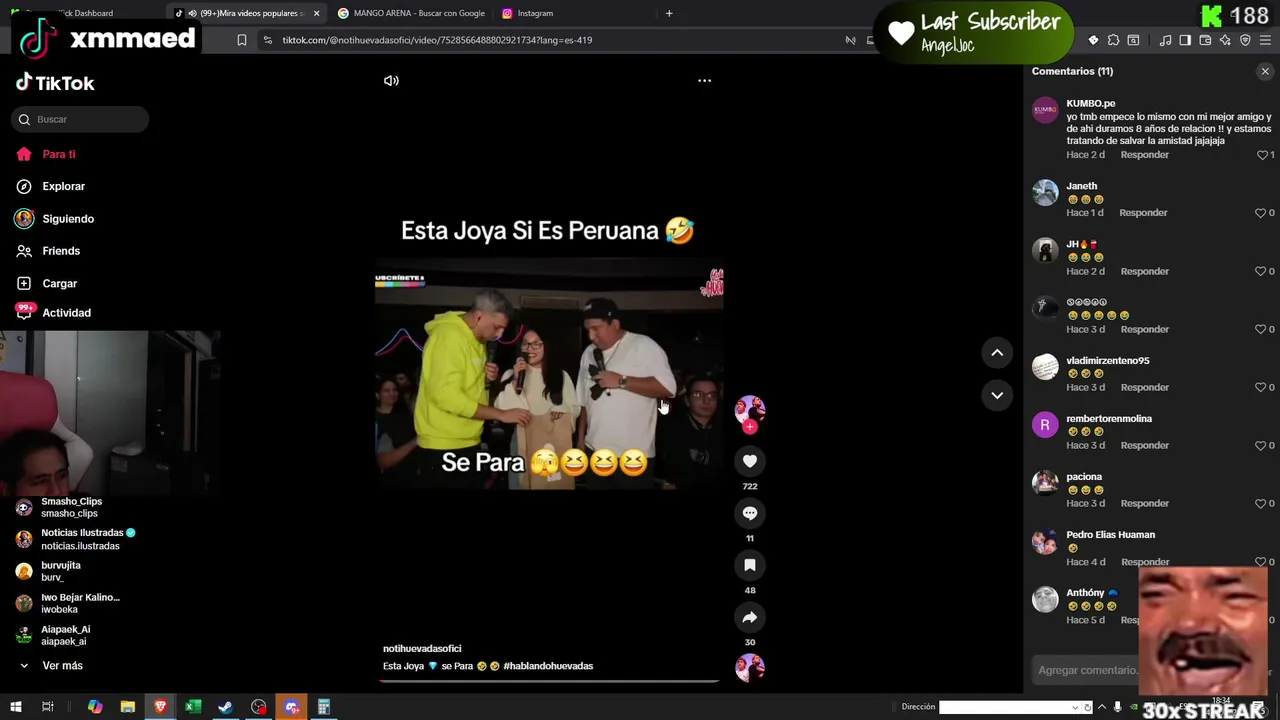The width and height of the screenshot is (1280, 720).
Task: Click the Agregar comentario field
Action: tap(1088, 670)
